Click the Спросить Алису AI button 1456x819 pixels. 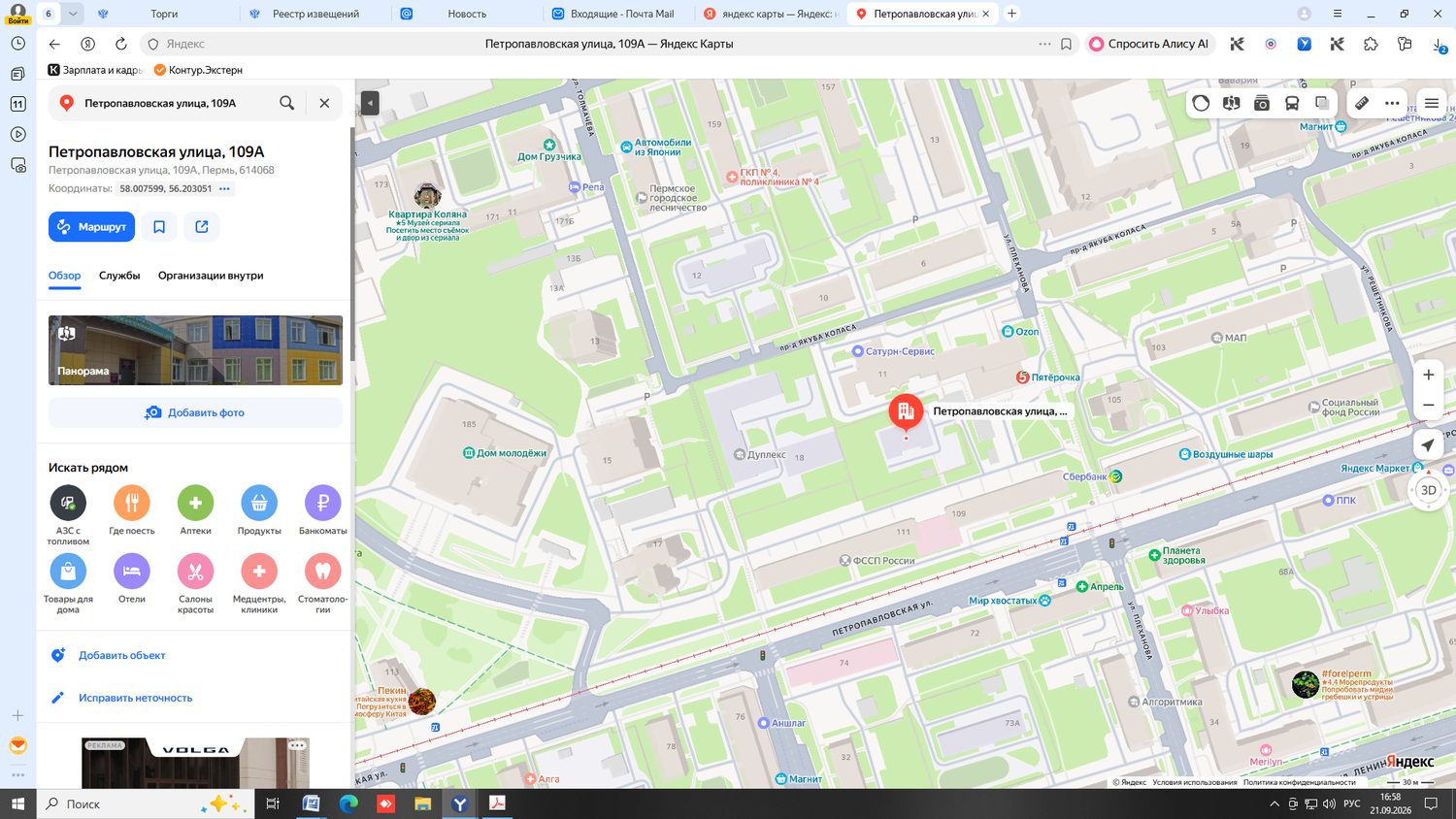click(x=1150, y=44)
